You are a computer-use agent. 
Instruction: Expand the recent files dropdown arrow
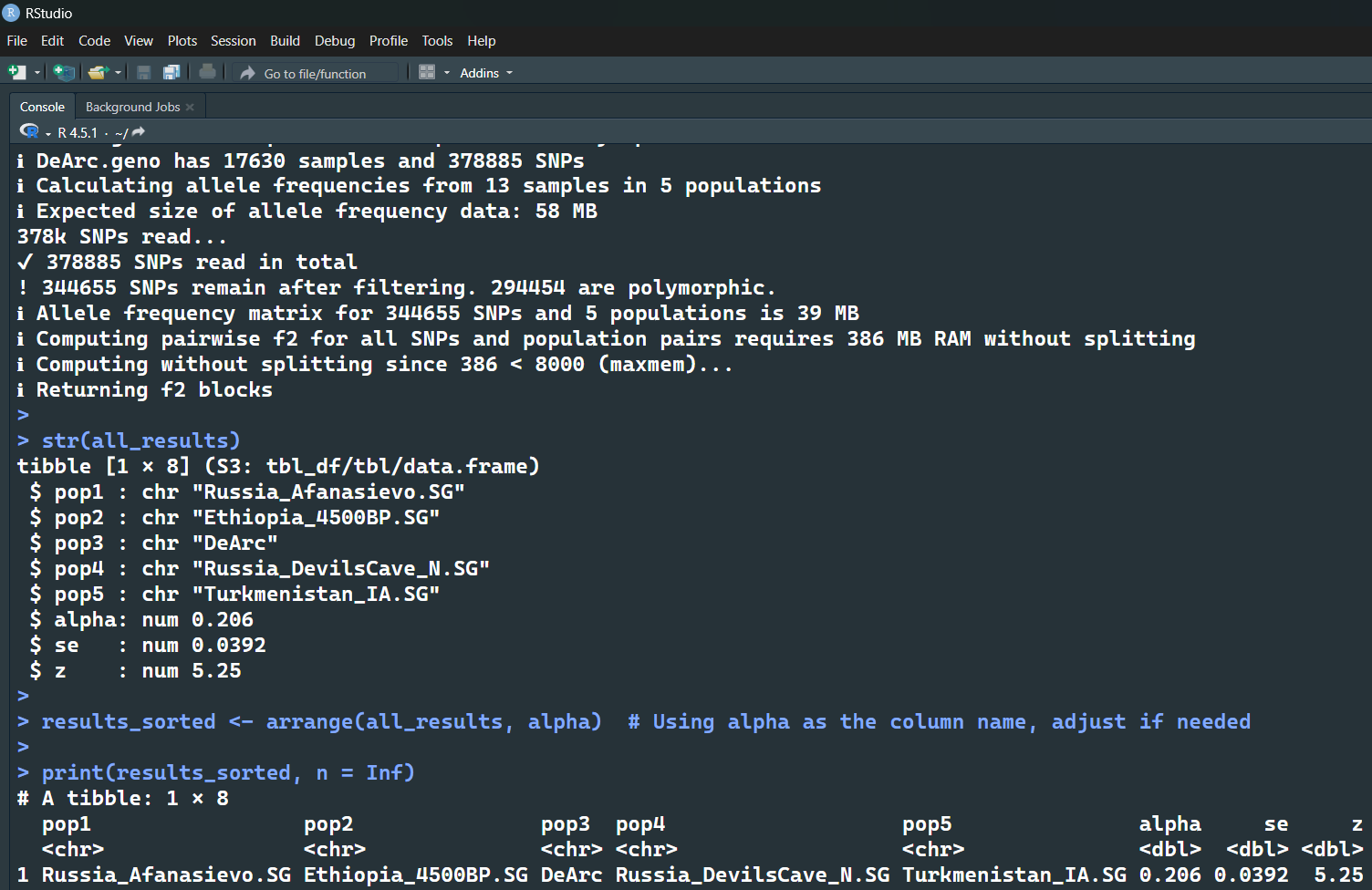click(x=119, y=73)
